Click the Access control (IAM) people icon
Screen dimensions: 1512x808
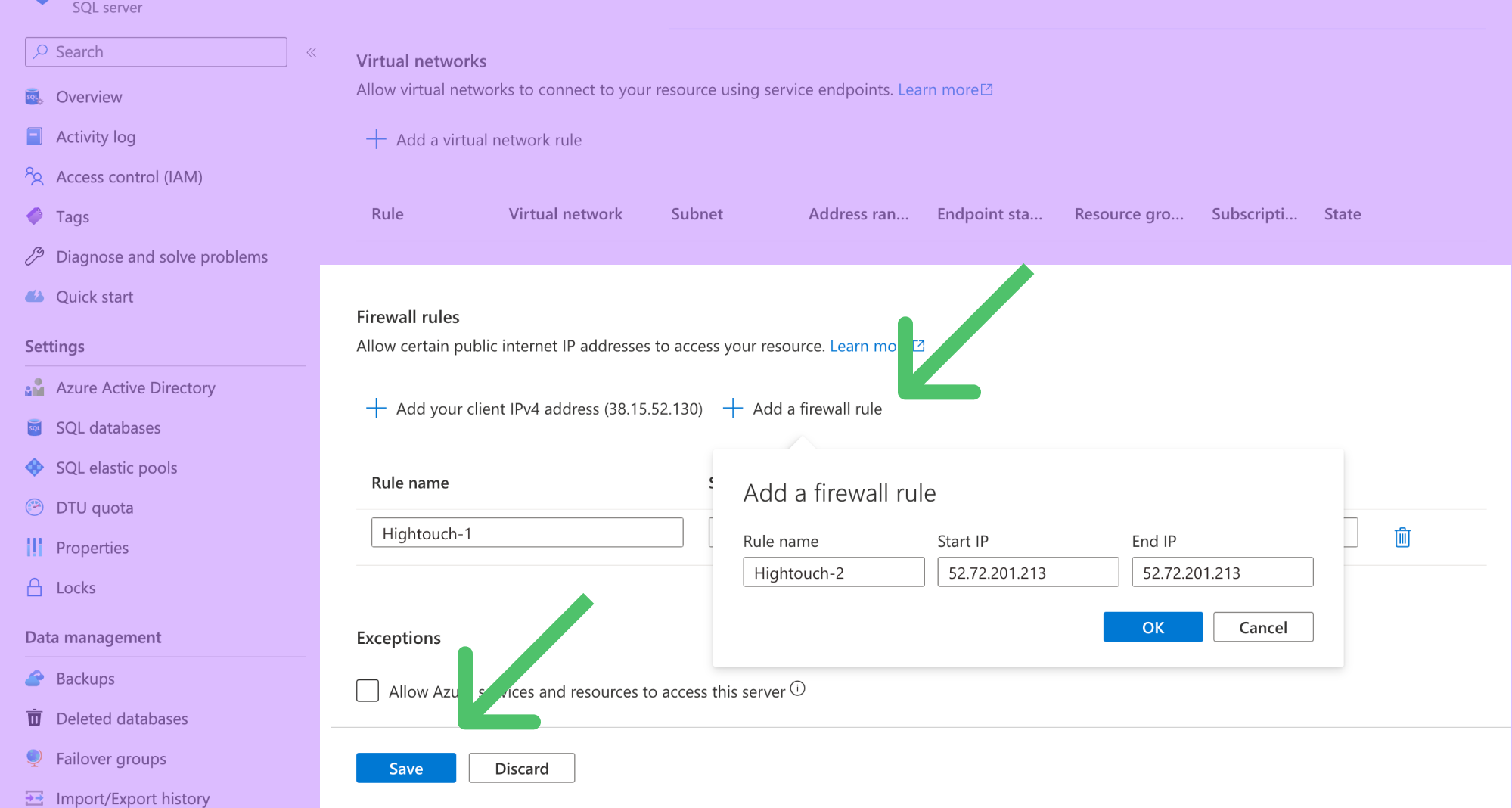(x=34, y=177)
